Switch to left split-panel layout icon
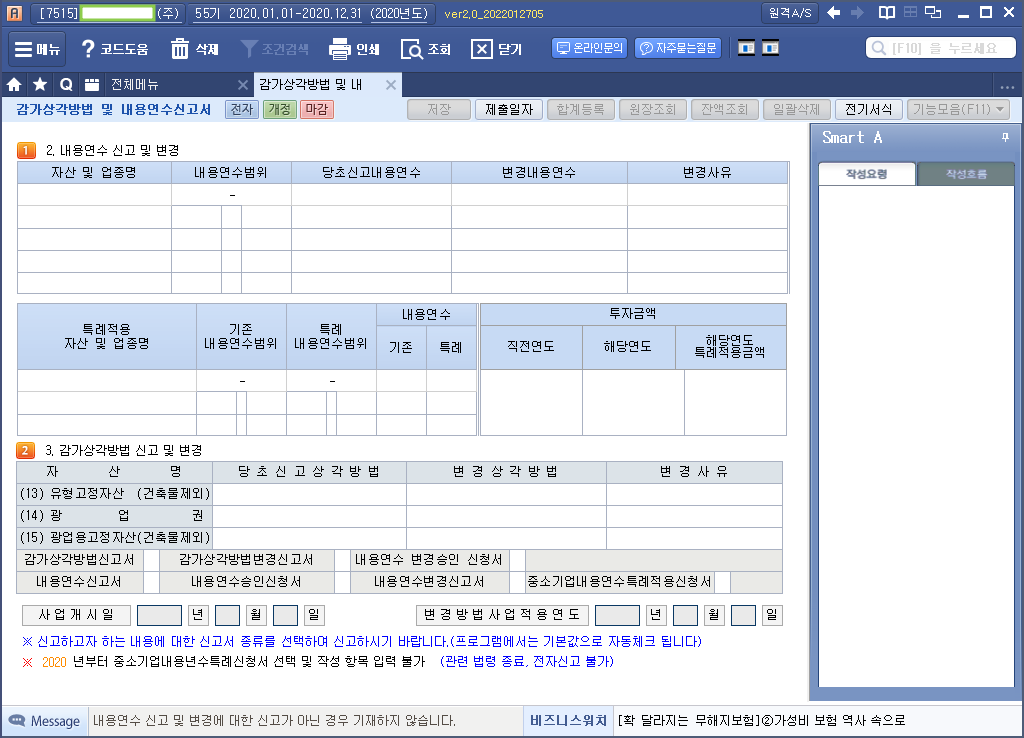This screenshot has height=738, width=1024. pos(746,48)
